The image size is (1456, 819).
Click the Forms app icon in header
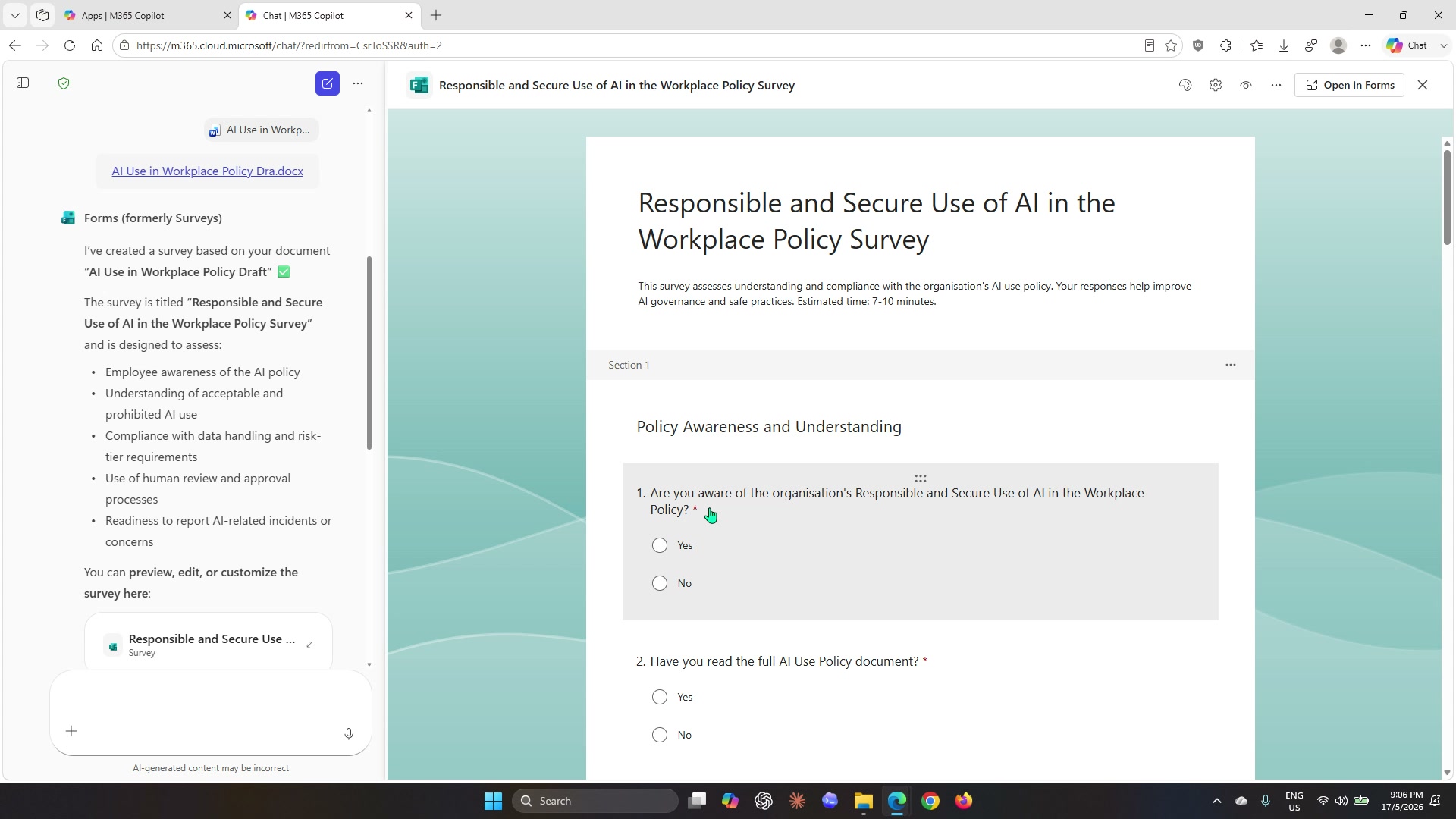click(x=419, y=85)
